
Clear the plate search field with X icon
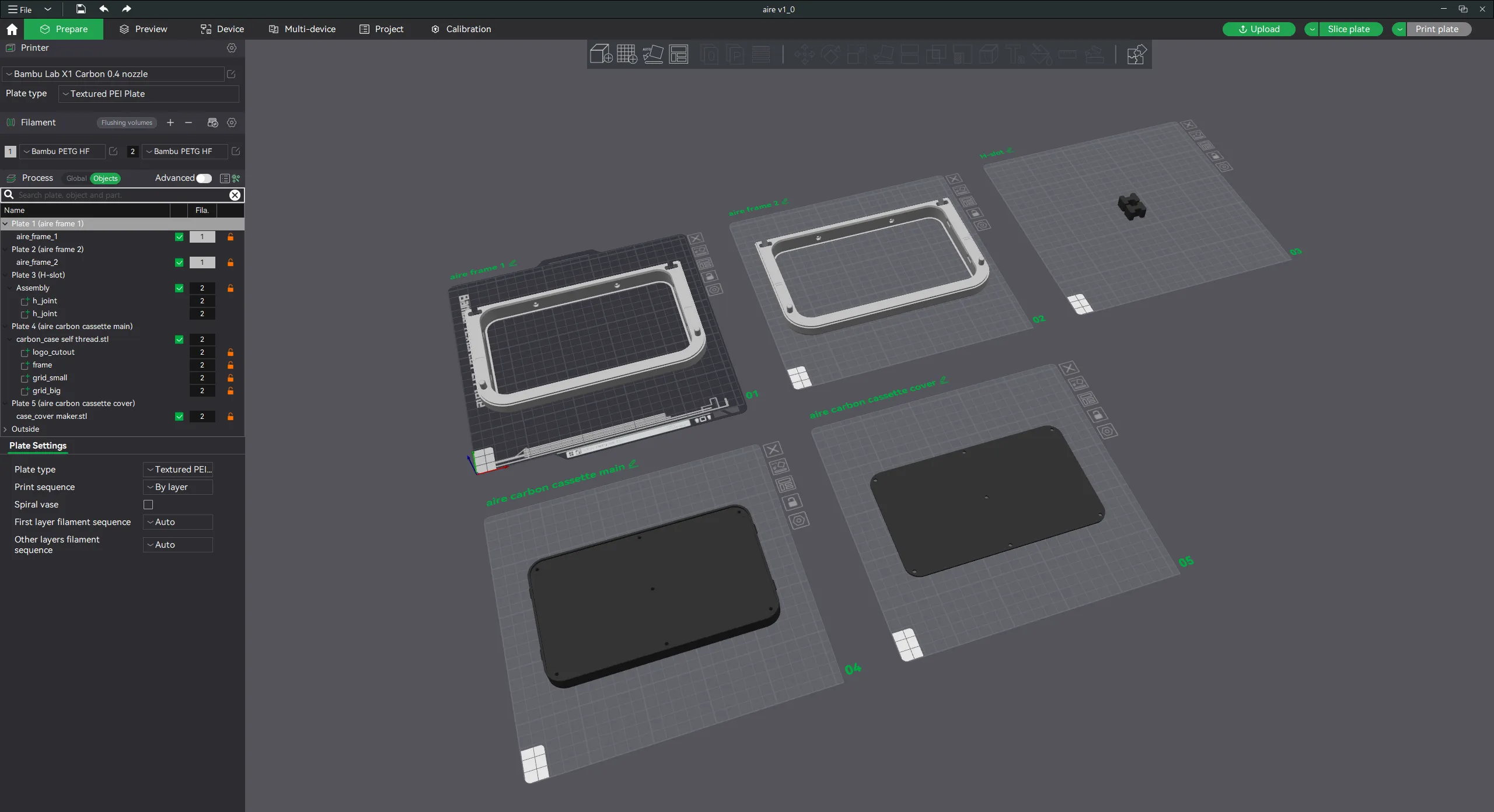point(235,195)
